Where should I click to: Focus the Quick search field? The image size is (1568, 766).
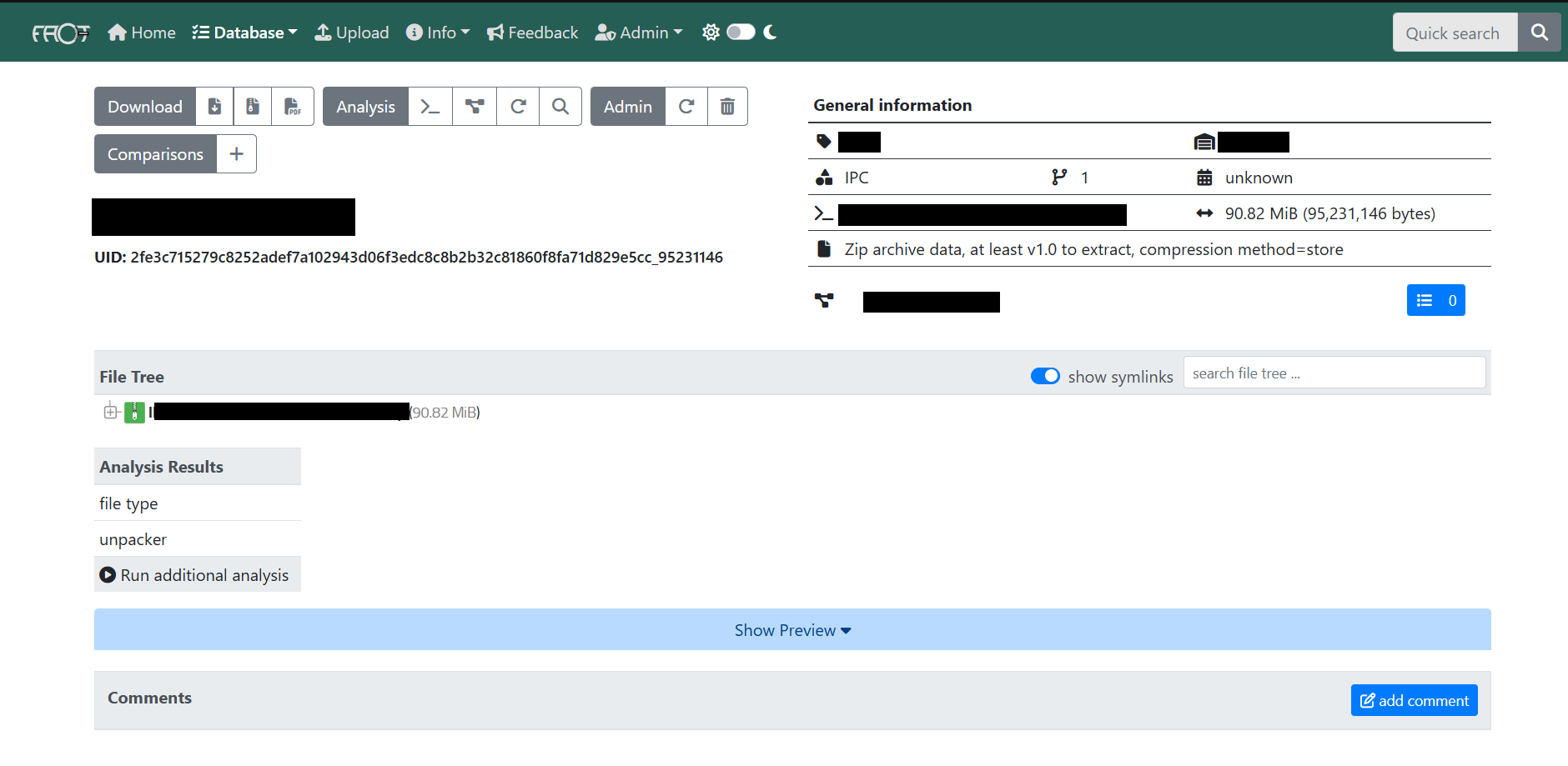[x=1455, y=33]
